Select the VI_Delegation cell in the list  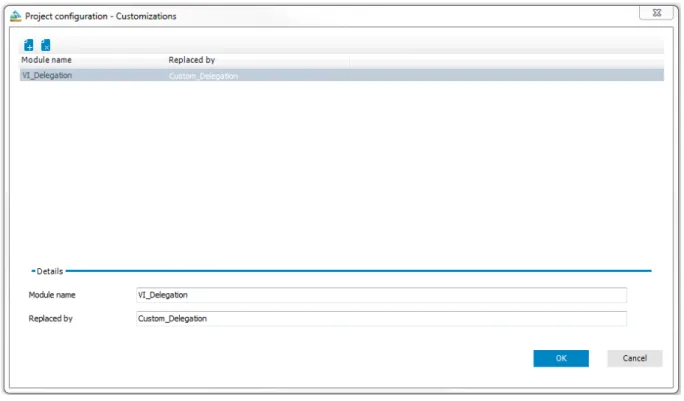tap(47, 75)
